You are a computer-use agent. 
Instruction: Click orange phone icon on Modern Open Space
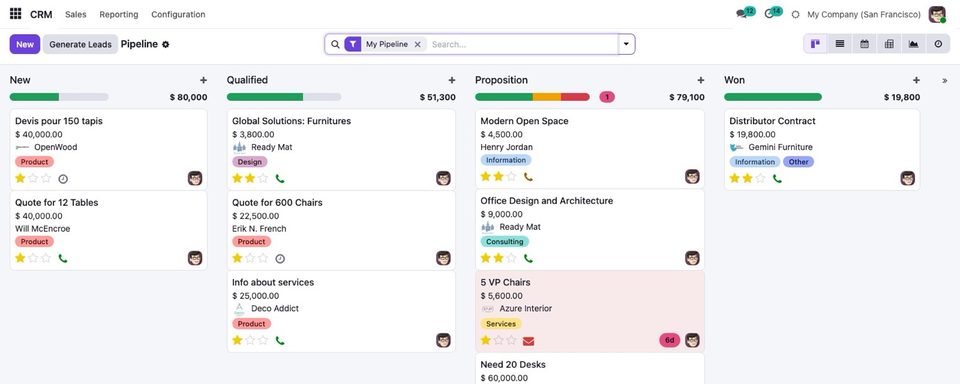coord(528,177)
